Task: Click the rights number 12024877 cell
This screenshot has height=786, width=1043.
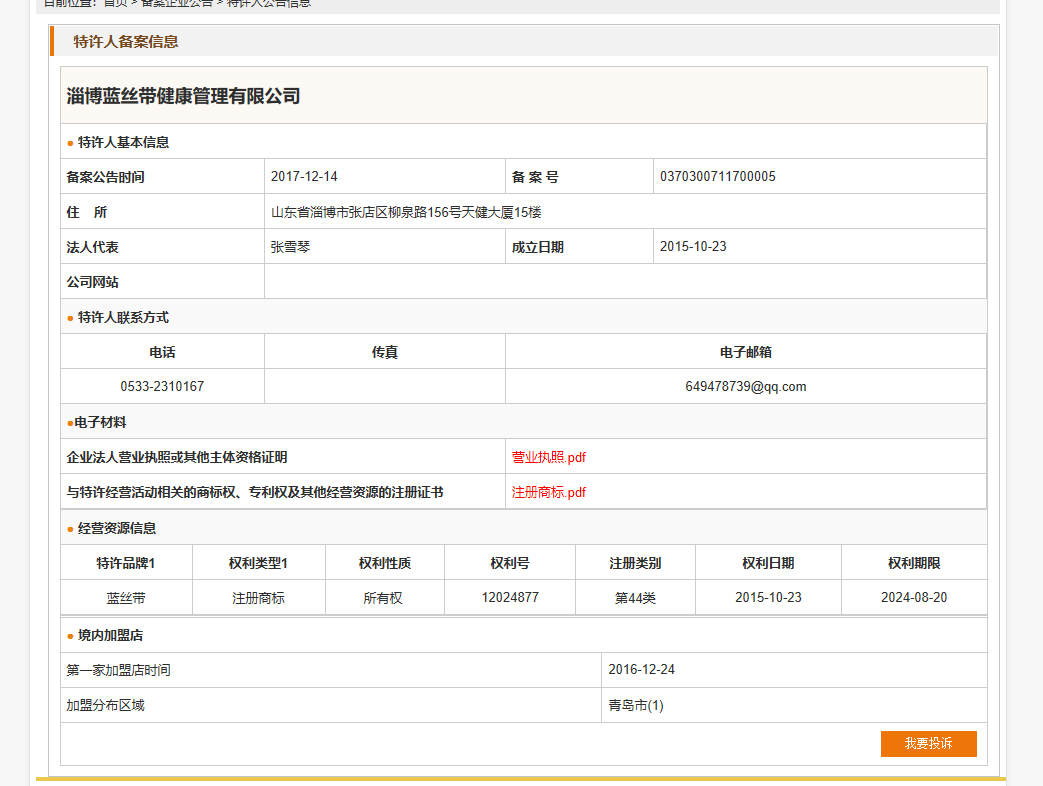Action: (510, 597)
